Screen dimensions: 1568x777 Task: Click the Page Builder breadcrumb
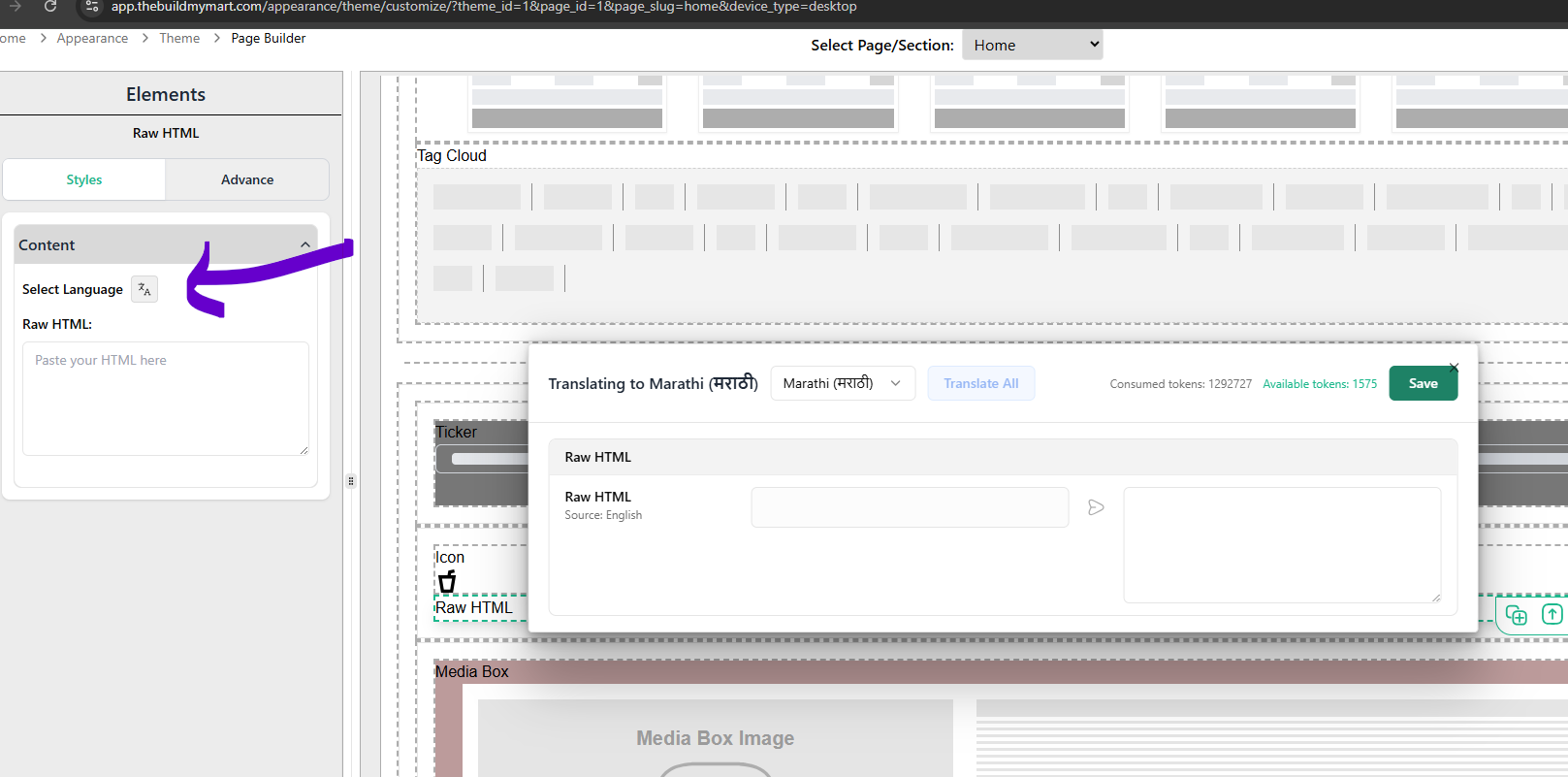269,38
